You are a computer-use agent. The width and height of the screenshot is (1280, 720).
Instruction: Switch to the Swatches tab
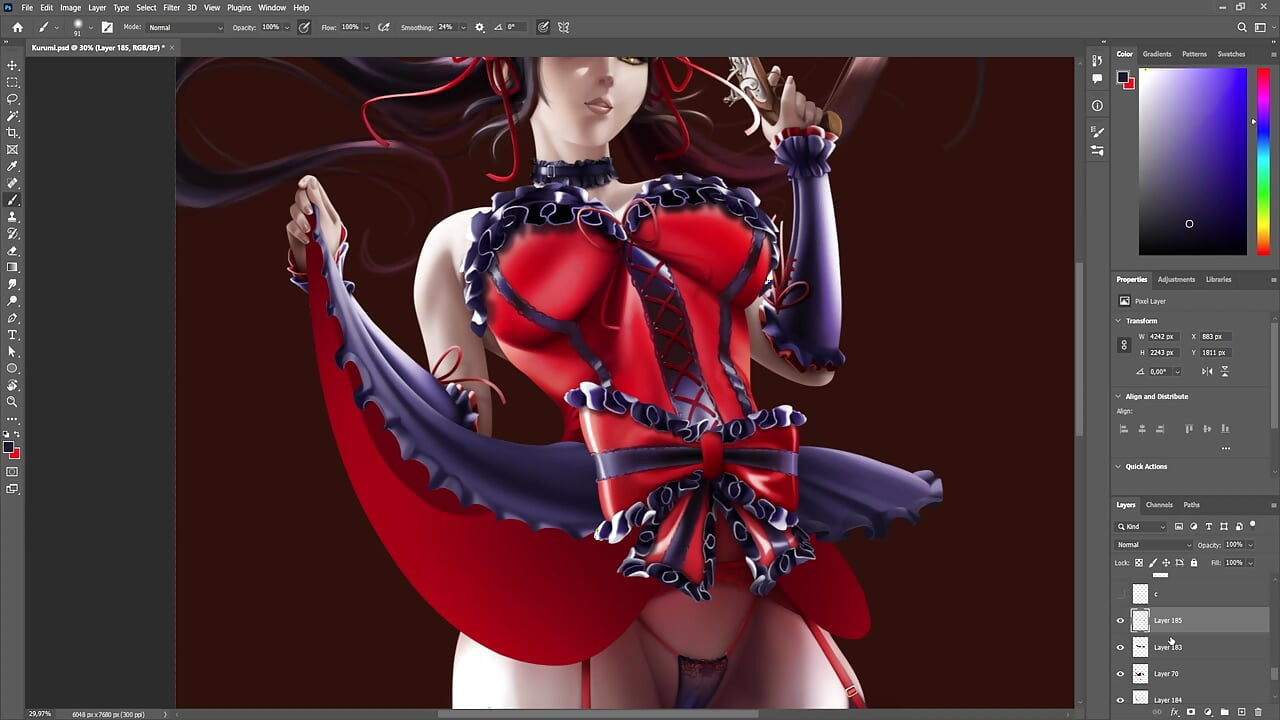pos(1231,54)
